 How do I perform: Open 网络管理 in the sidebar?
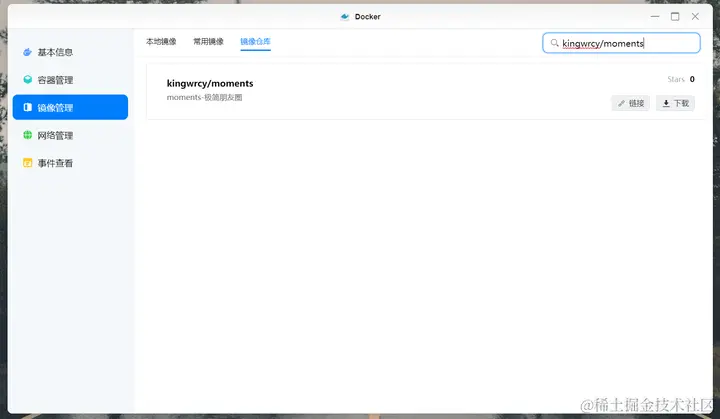tap(70, 135)
